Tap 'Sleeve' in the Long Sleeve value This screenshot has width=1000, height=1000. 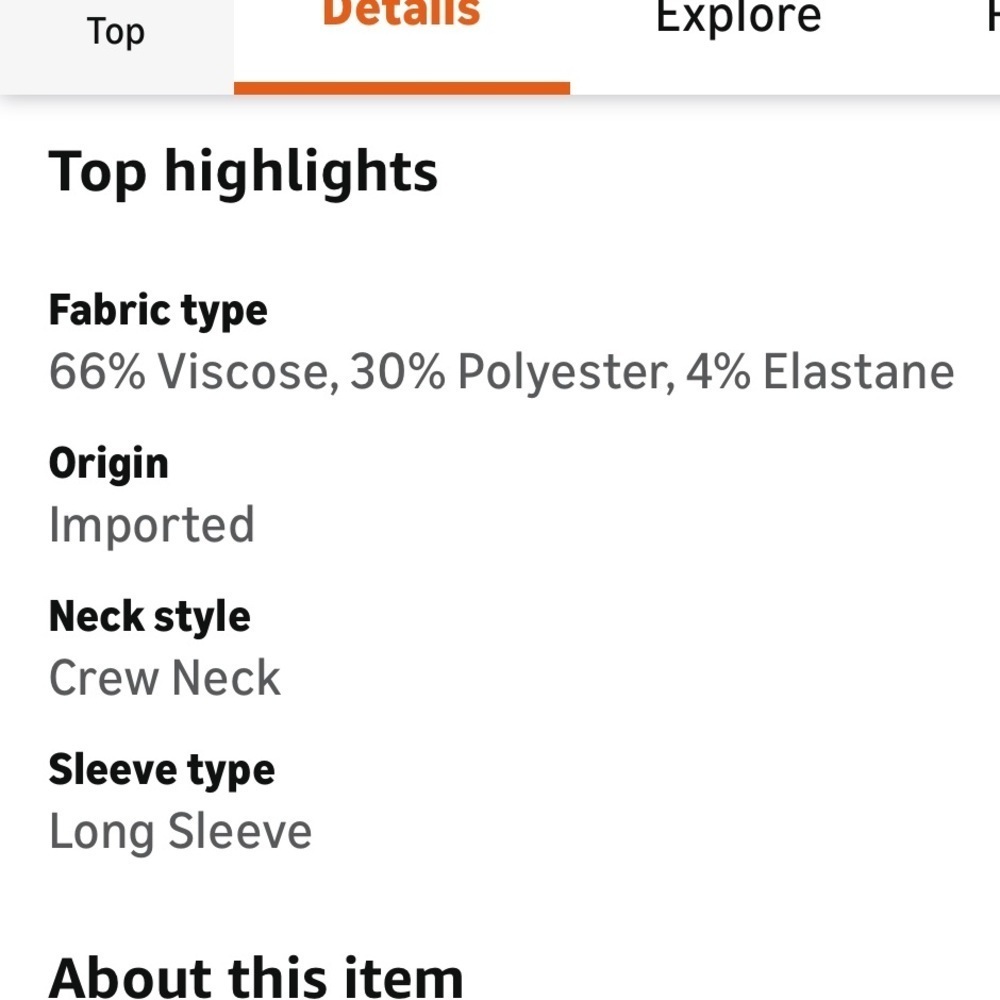[x=240, y=831]
